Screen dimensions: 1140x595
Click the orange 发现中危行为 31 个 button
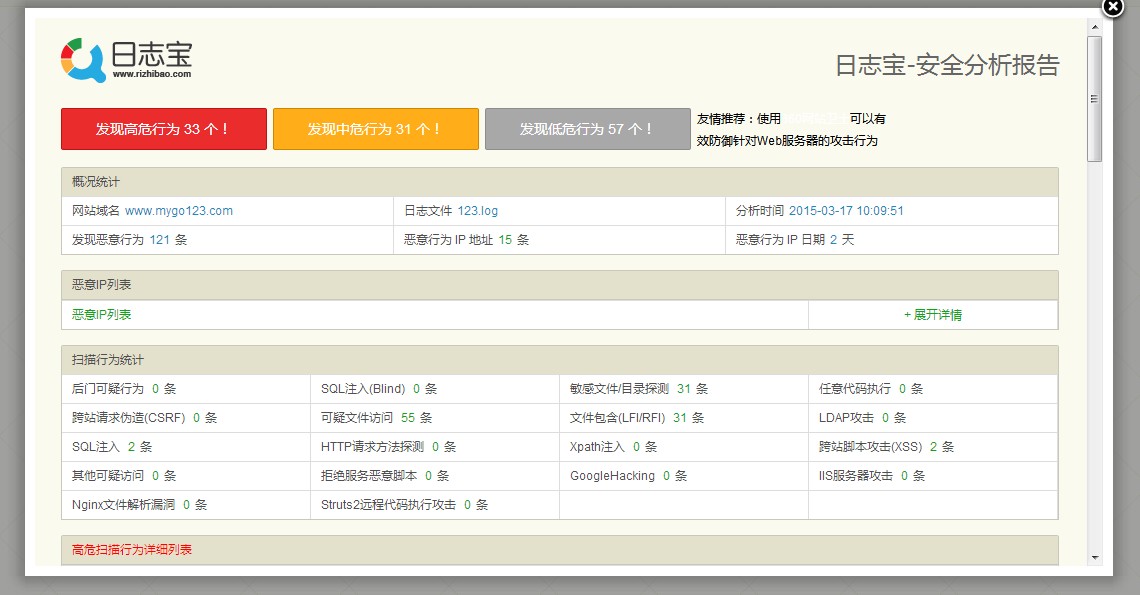376,129
